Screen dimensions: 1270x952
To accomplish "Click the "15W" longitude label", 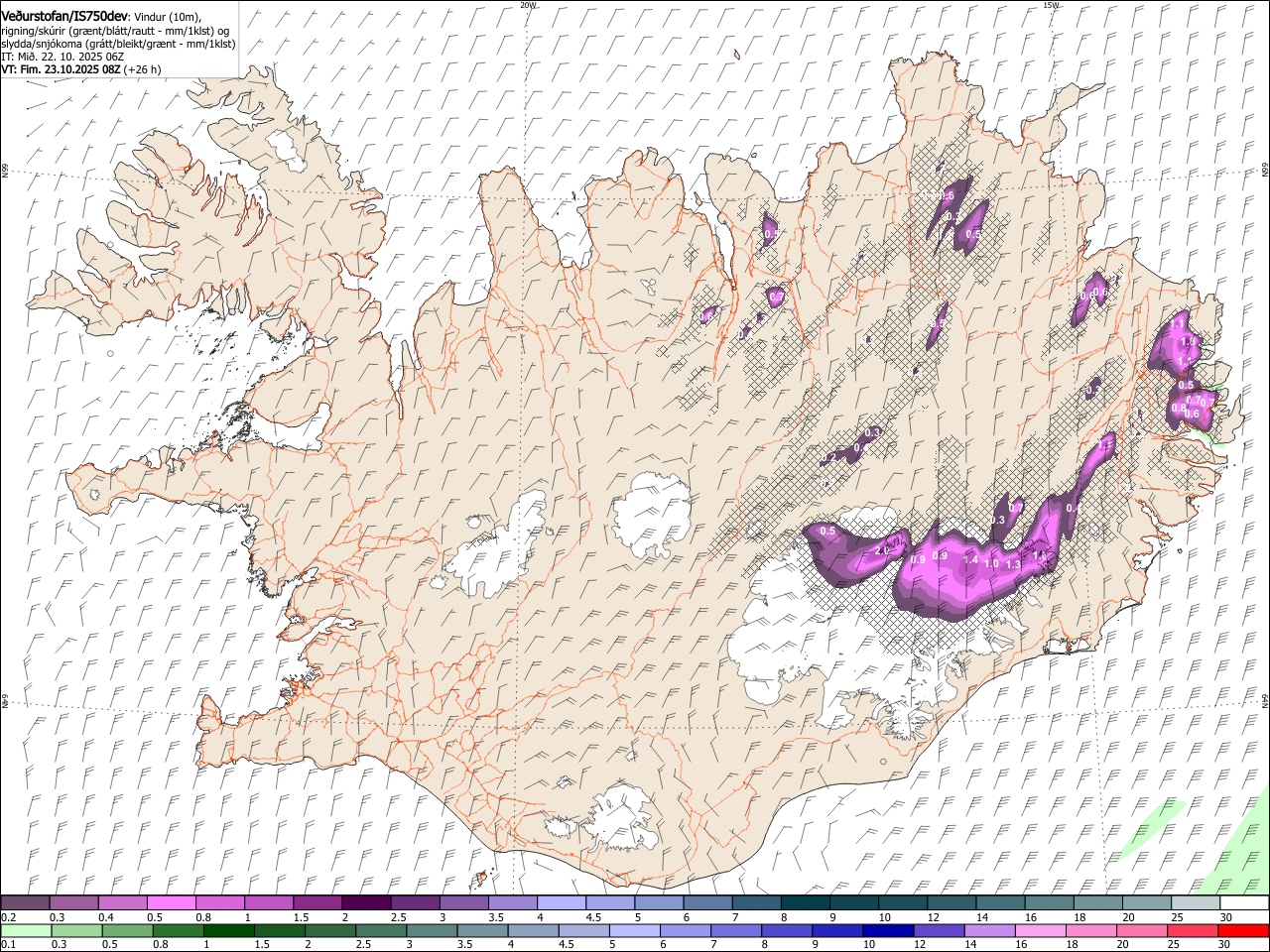I will (1051, 5).
